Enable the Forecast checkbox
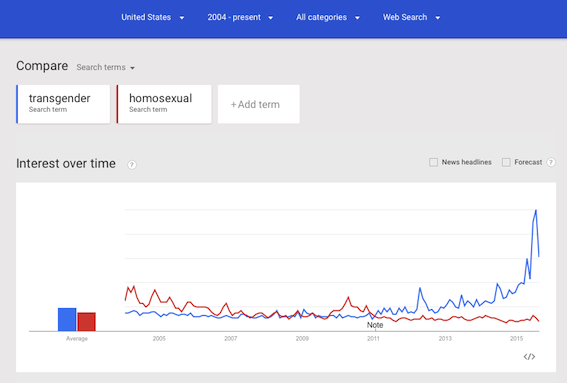567x383 pixels. click(506, 162)
